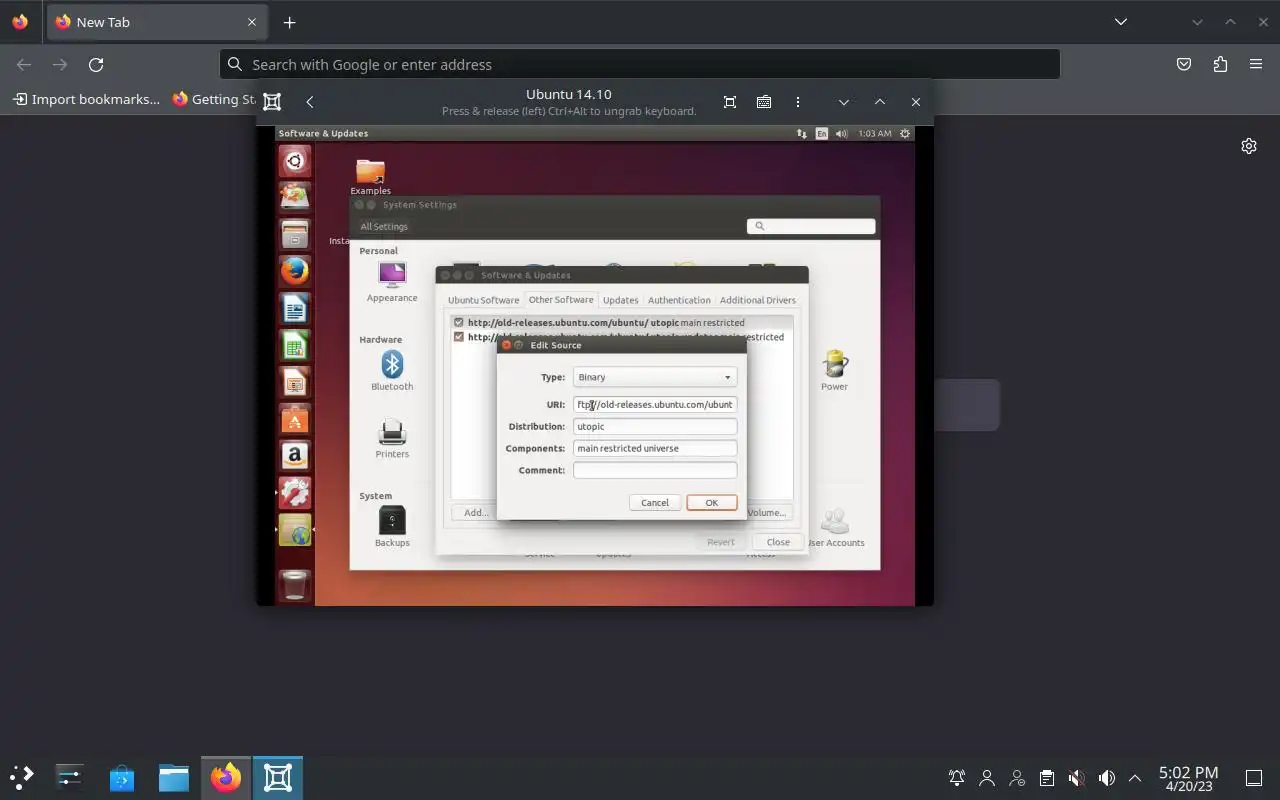Click OK in Edit Source dialog
The height and width of the screenshot is (800, 1280).
[712, 503]
